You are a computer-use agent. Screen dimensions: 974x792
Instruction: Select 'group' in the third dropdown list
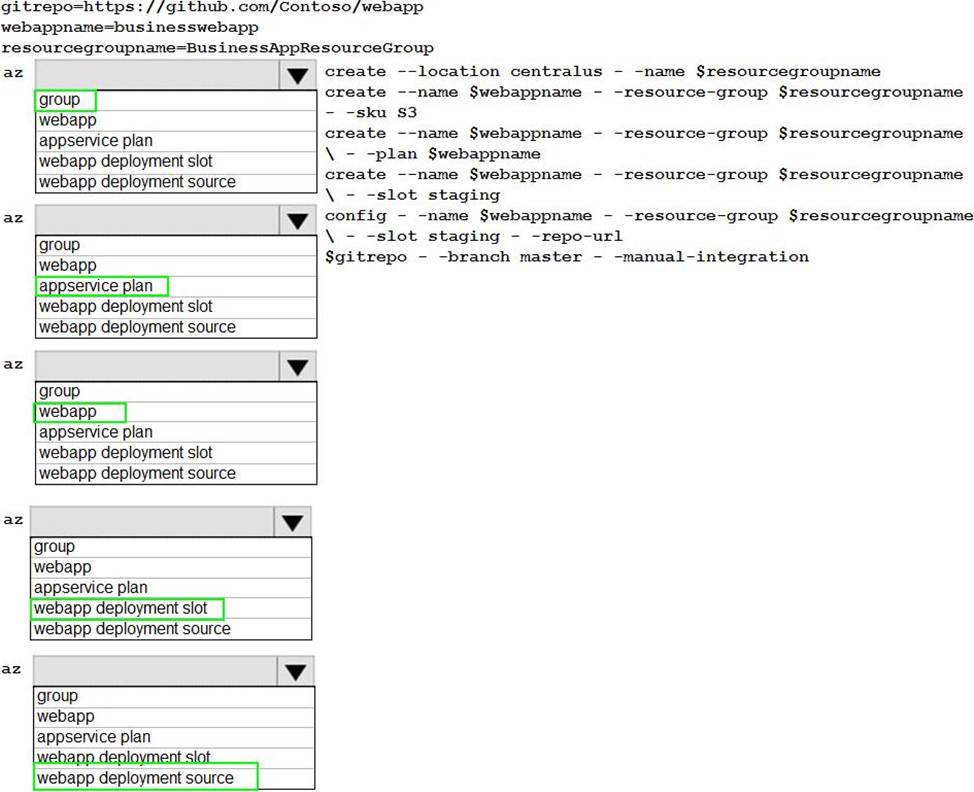click(x=176, y=391)
